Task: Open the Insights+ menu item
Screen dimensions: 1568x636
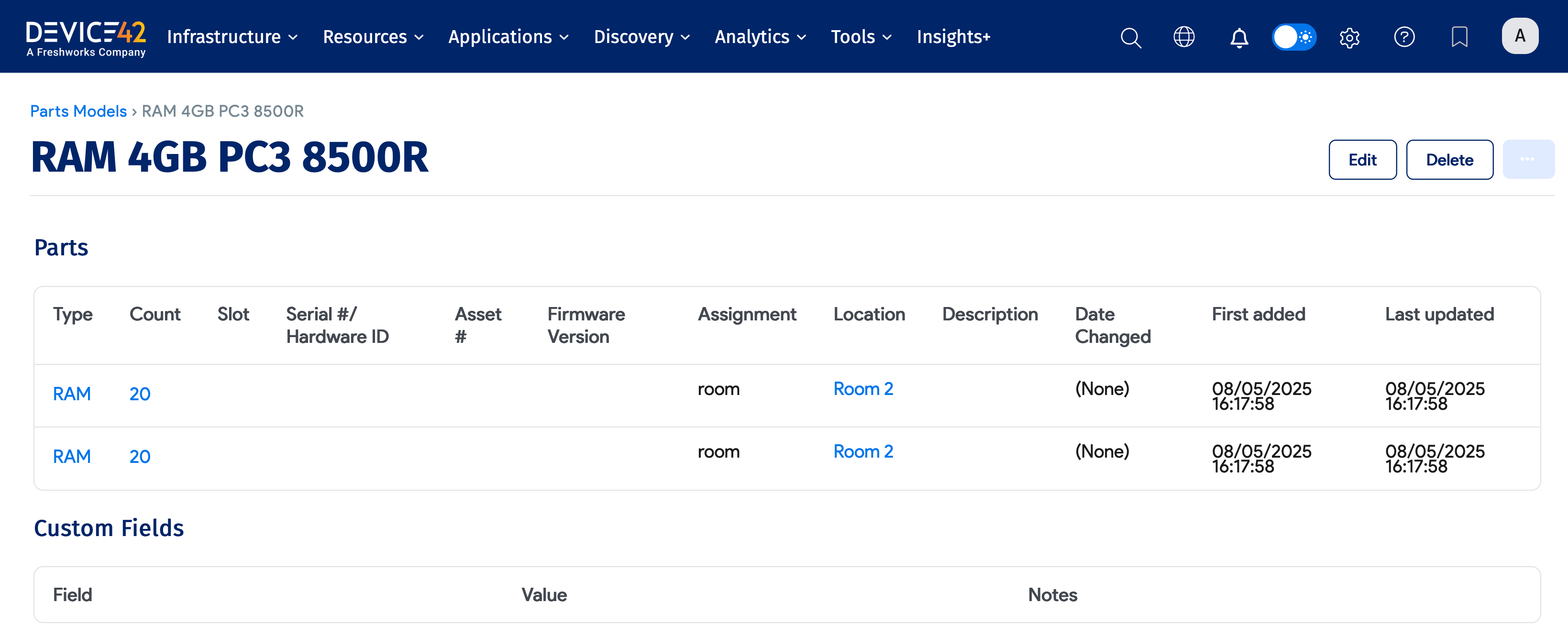Action: click(953, 37)
